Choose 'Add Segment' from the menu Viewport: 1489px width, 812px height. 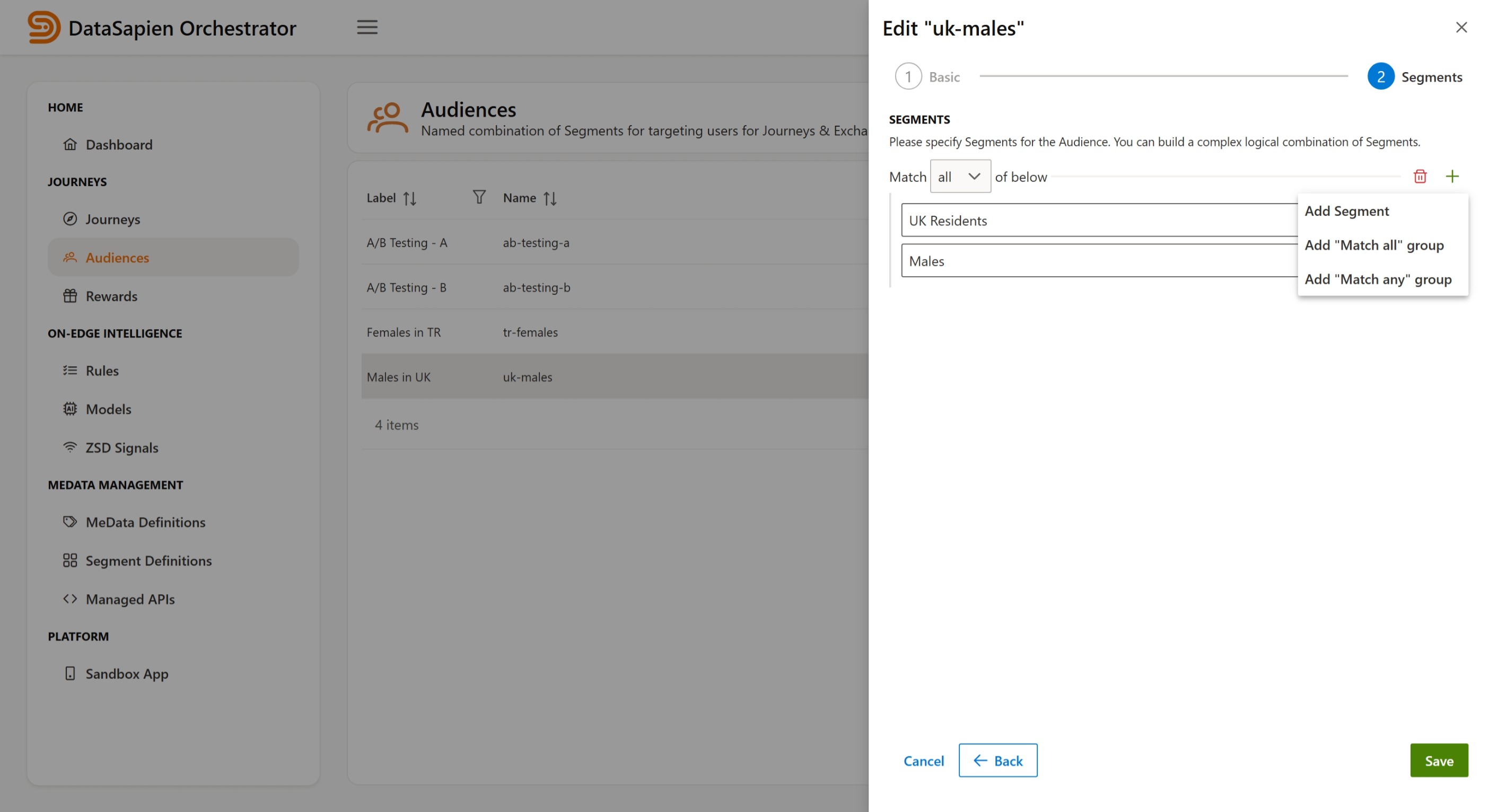point(1347,211)
